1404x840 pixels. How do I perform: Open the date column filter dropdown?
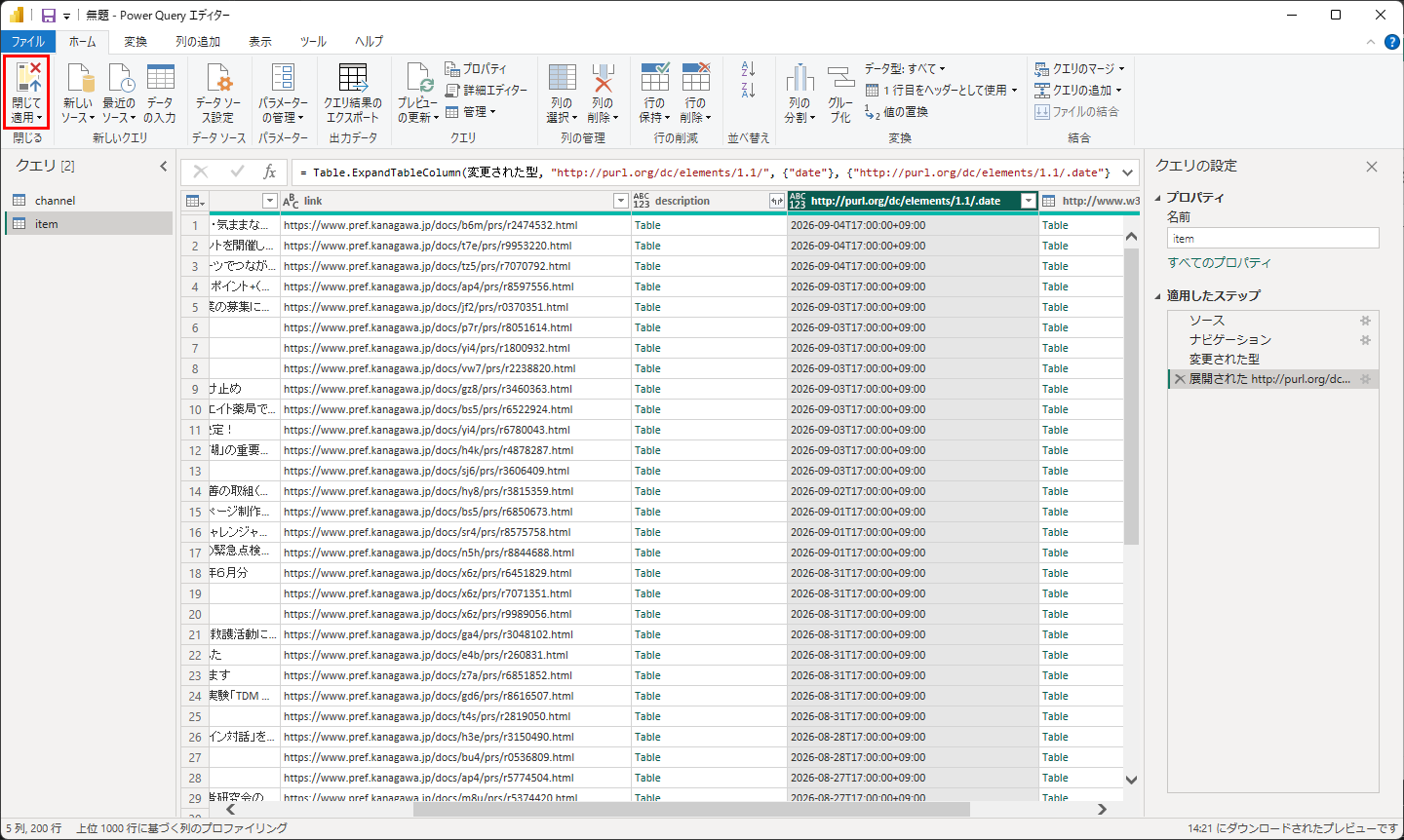click(x=1028, y=201)
